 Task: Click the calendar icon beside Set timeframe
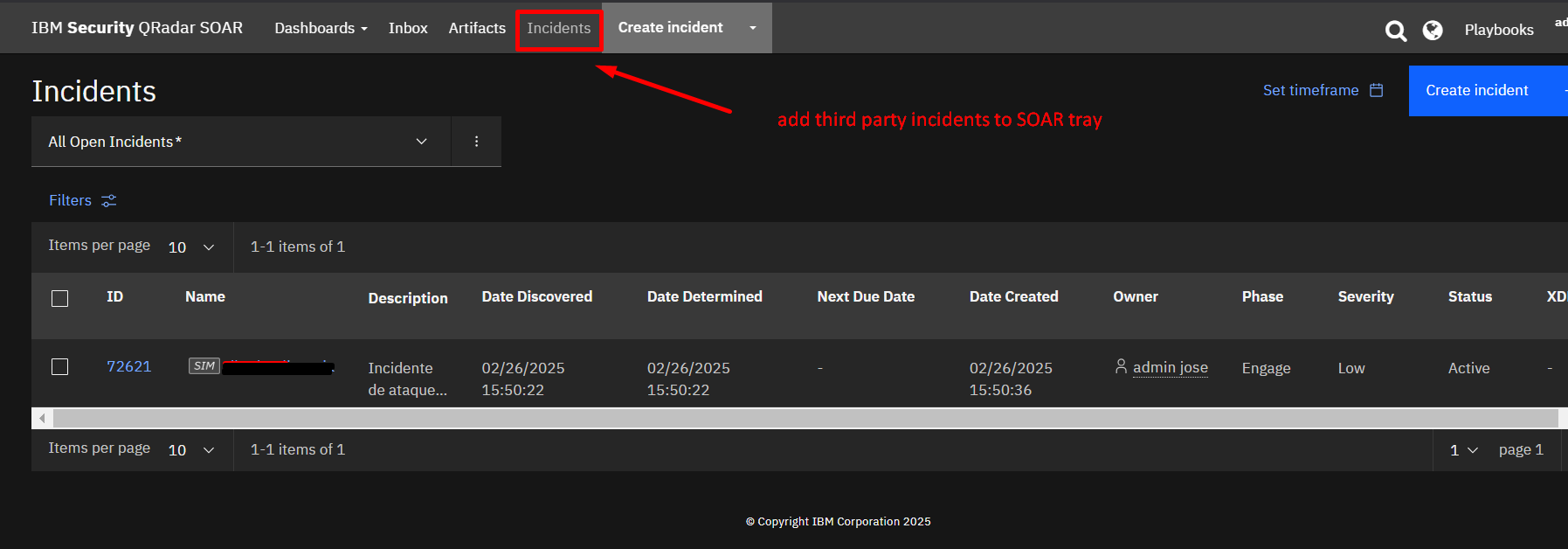(1377, 90)
